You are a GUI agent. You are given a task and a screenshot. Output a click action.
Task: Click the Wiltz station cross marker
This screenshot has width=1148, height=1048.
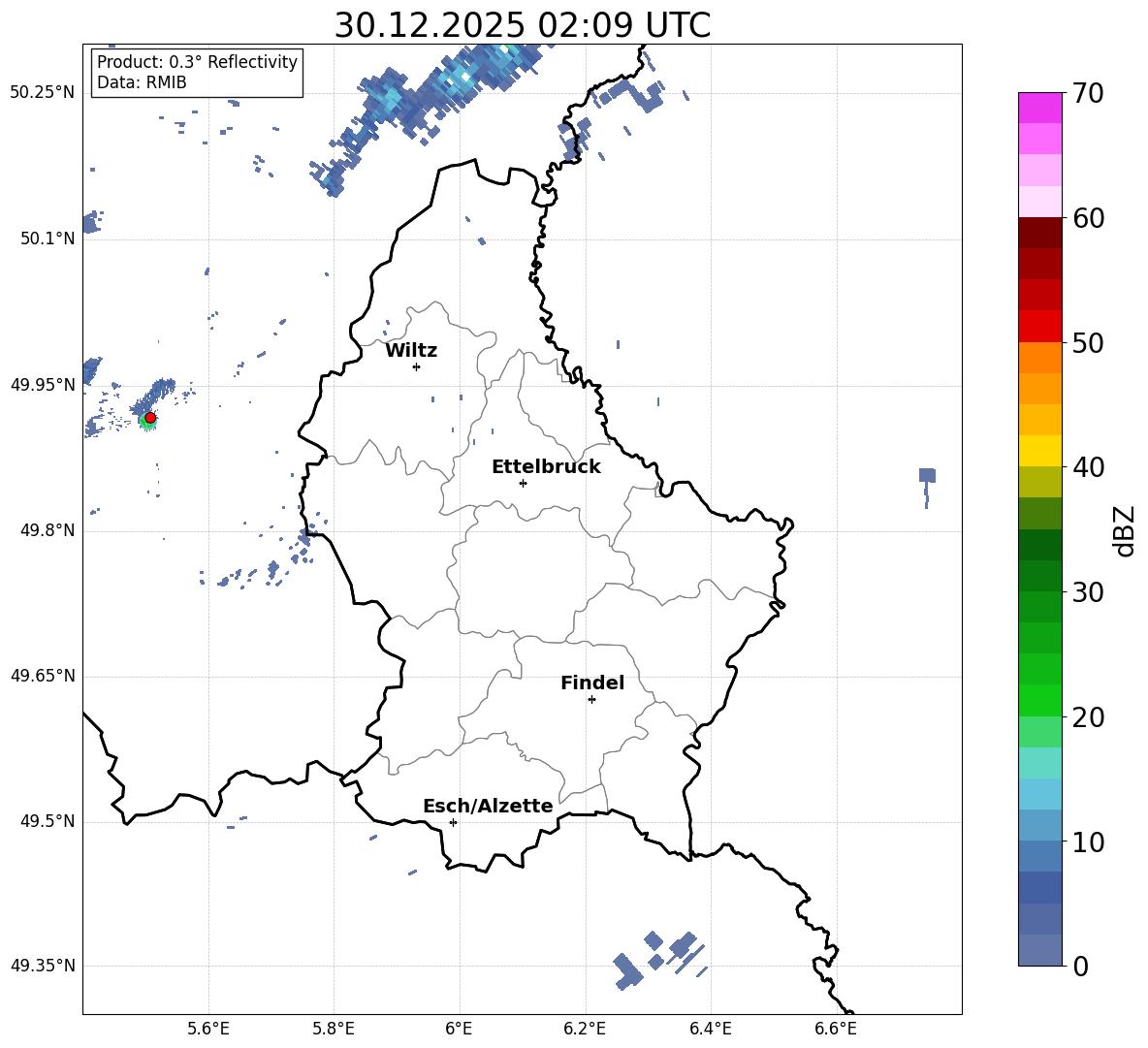417,366
